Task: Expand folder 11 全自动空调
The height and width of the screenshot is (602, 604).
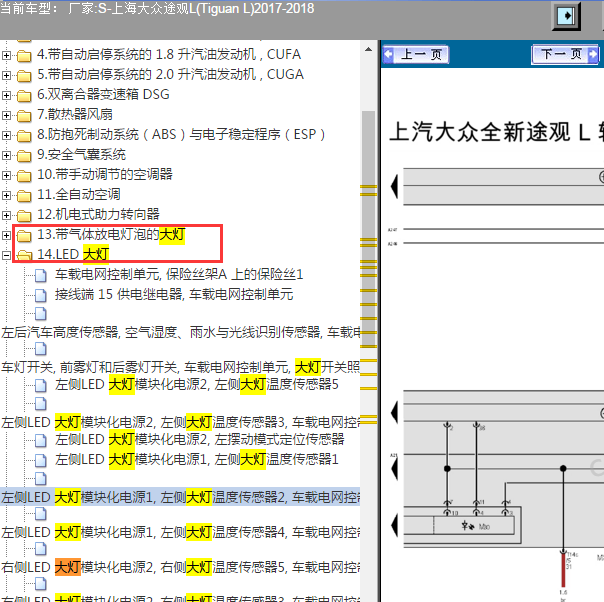Action: [x=6, y=195]
